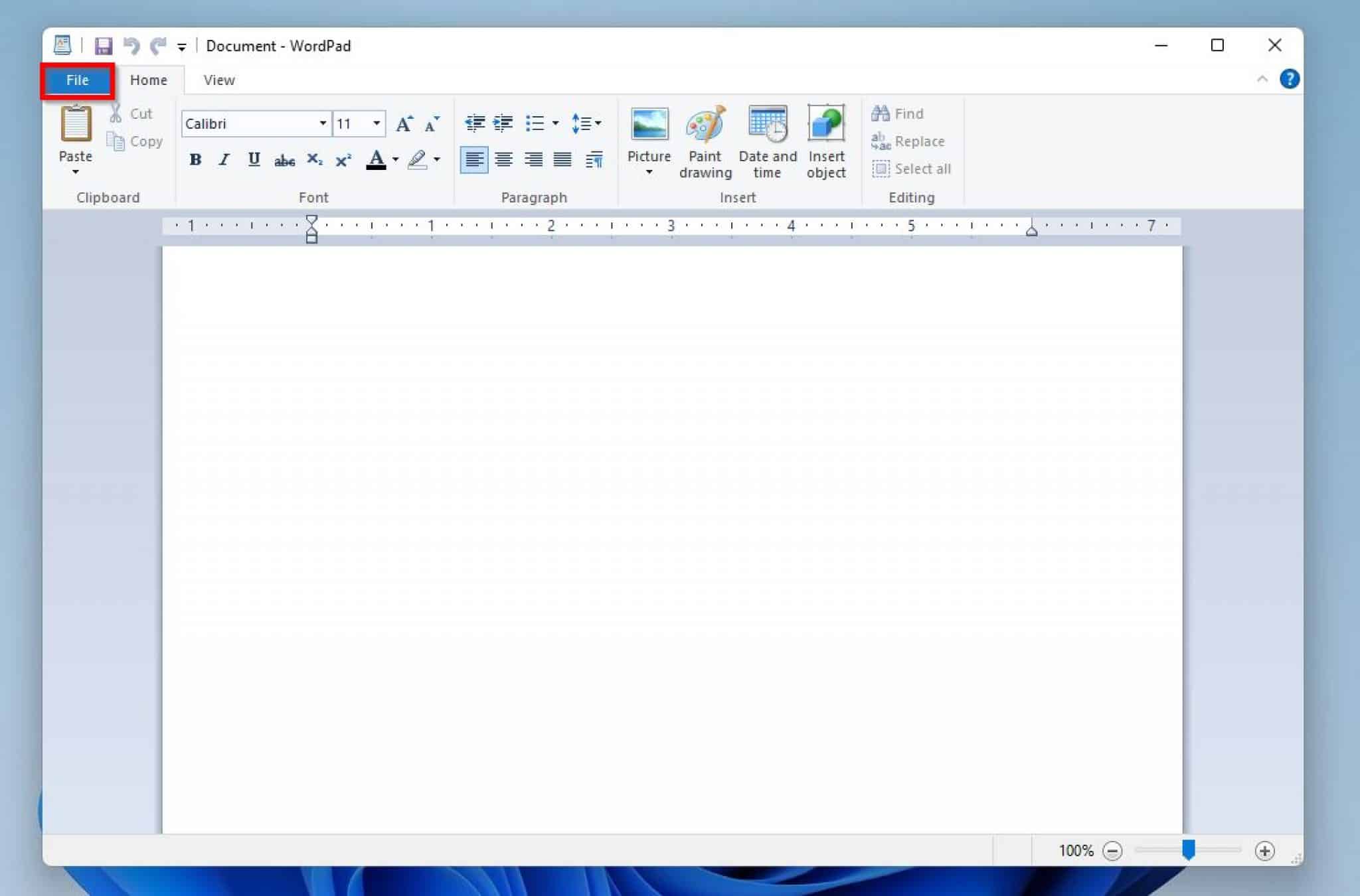Click the 100% zoom level text
This screenshot has width=1360, height=896.
pos(1076,851)
